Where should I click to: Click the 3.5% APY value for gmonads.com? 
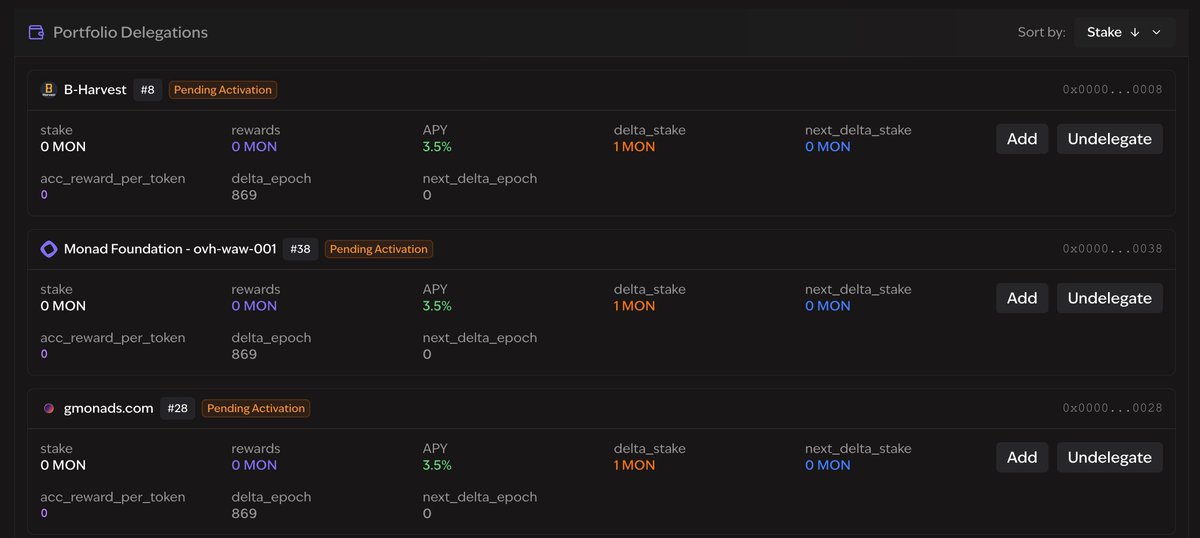437,464
